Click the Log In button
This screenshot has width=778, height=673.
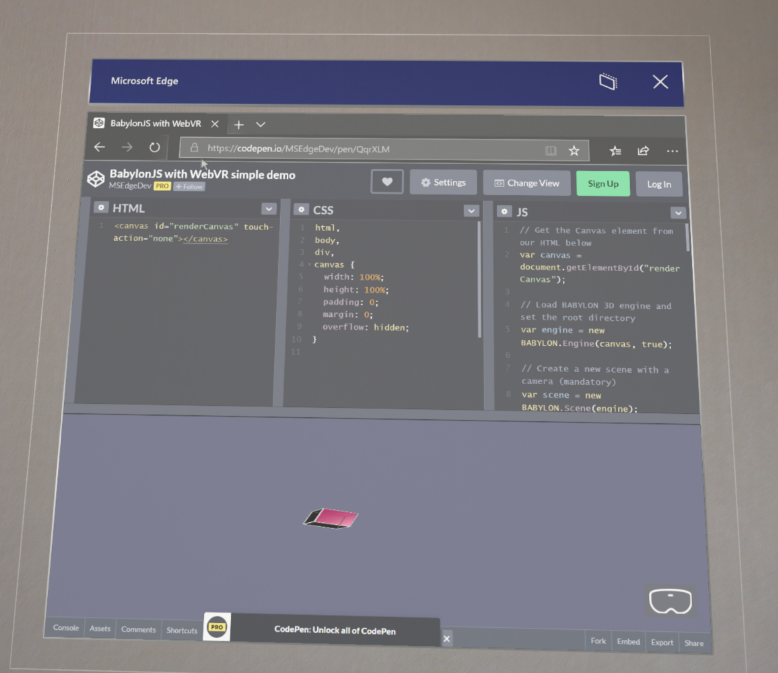[659, 184]
